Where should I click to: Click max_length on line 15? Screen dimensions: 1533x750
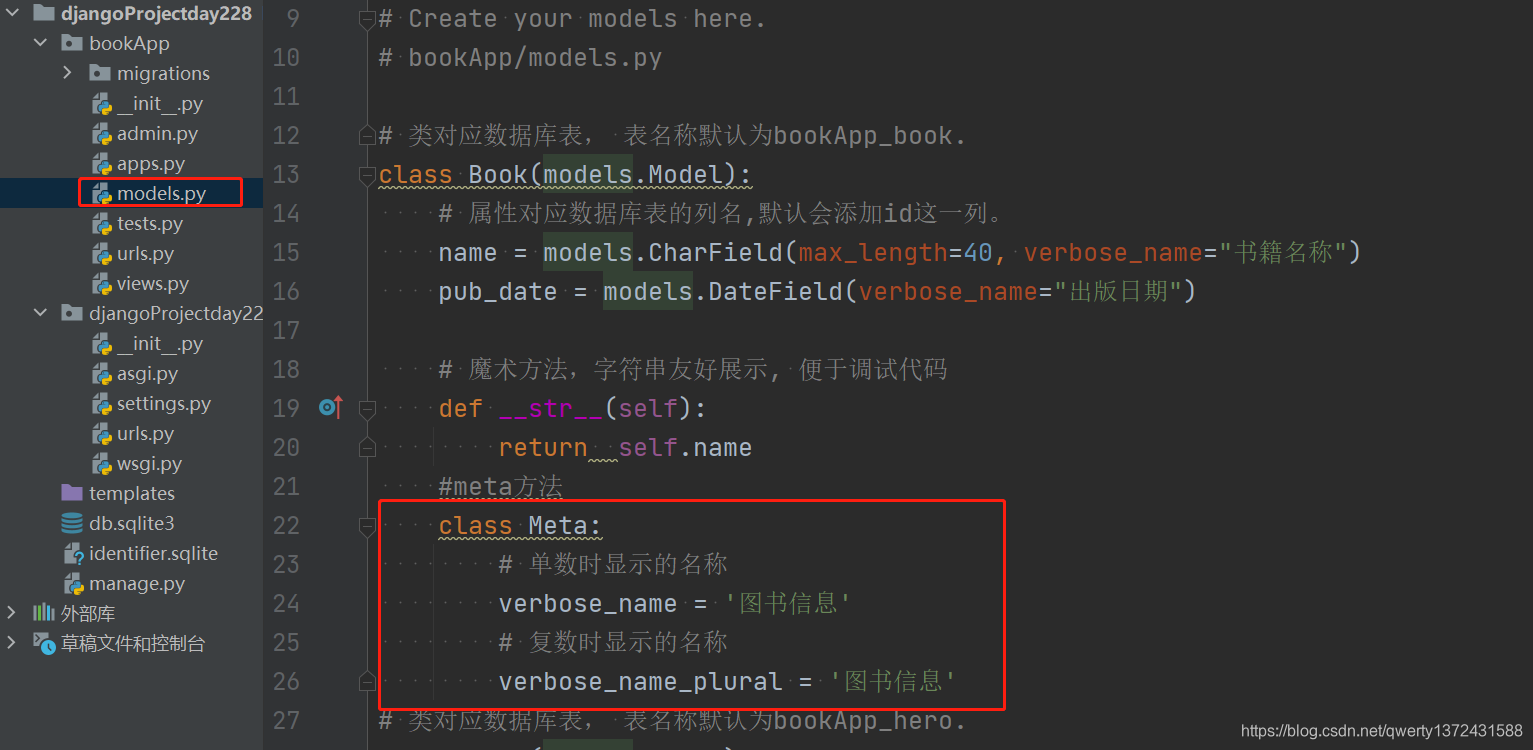point(873,253)
